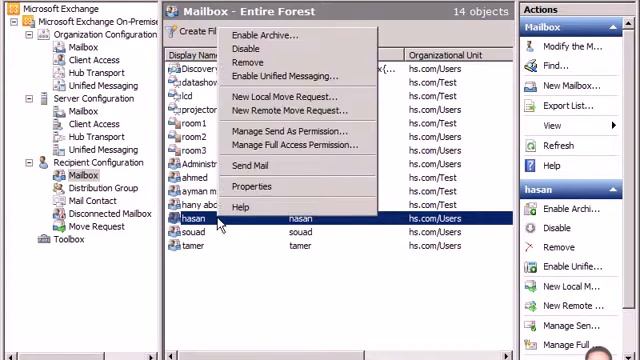Click Modify the Maximum icon in Actions
The image size is (640, 360).
click(530, 47)
